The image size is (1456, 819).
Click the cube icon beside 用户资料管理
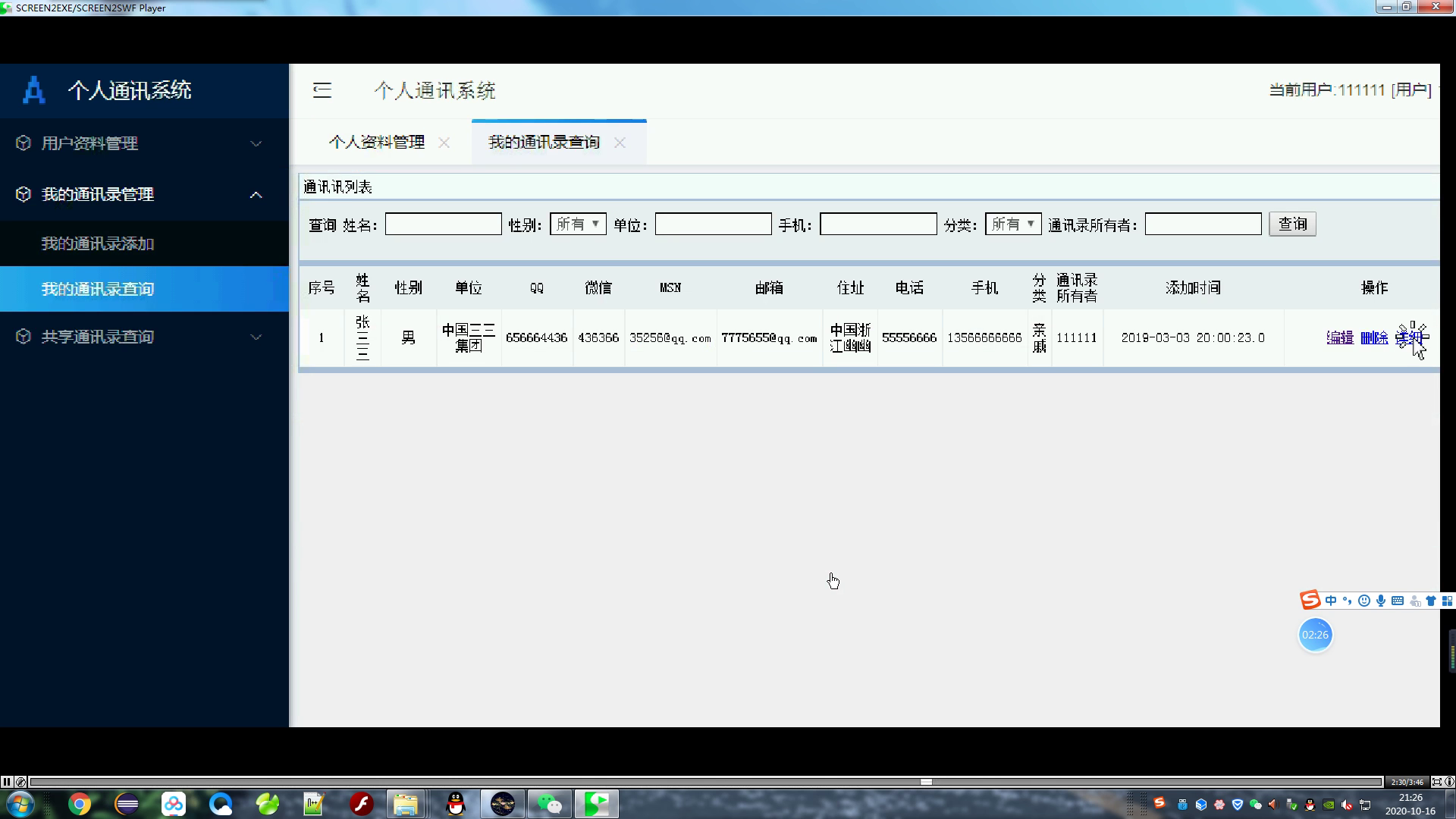pos(24,143)
